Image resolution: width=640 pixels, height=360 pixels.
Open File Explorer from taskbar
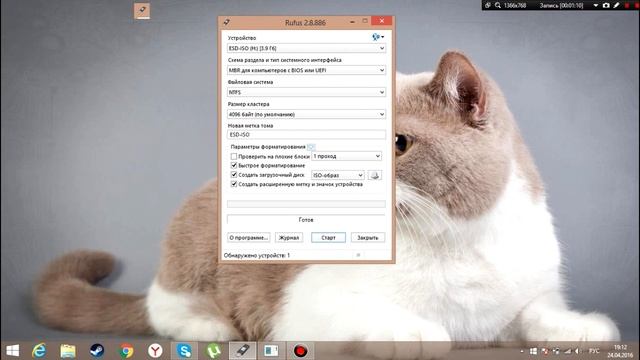[x=68, y=351]
